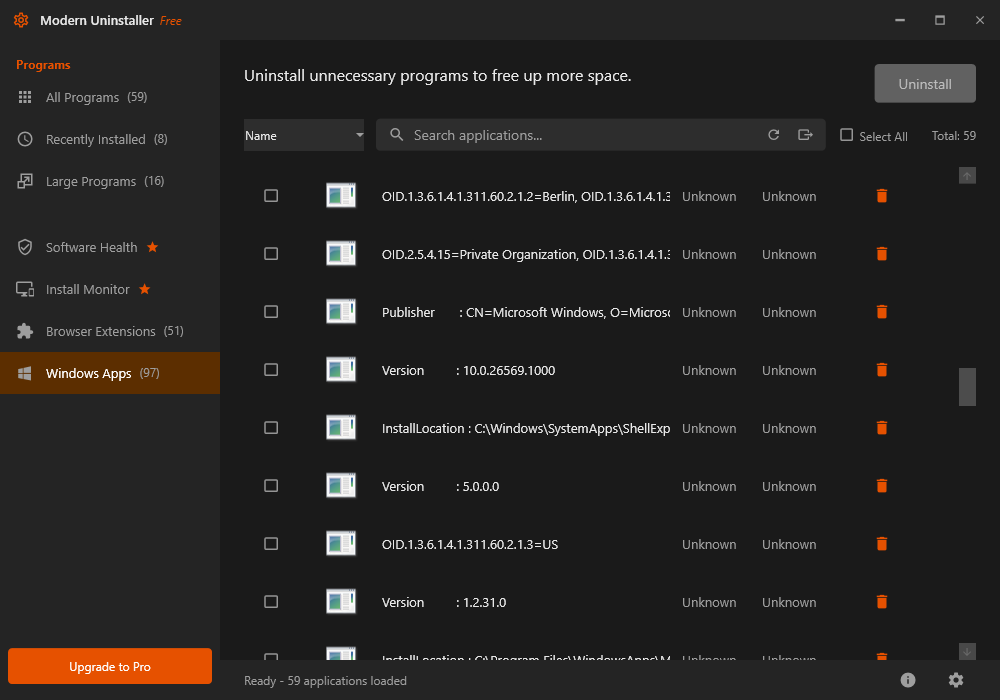Click the Uninstall button
Screen dimensions: 1000x700
click(x=925, y=84)
